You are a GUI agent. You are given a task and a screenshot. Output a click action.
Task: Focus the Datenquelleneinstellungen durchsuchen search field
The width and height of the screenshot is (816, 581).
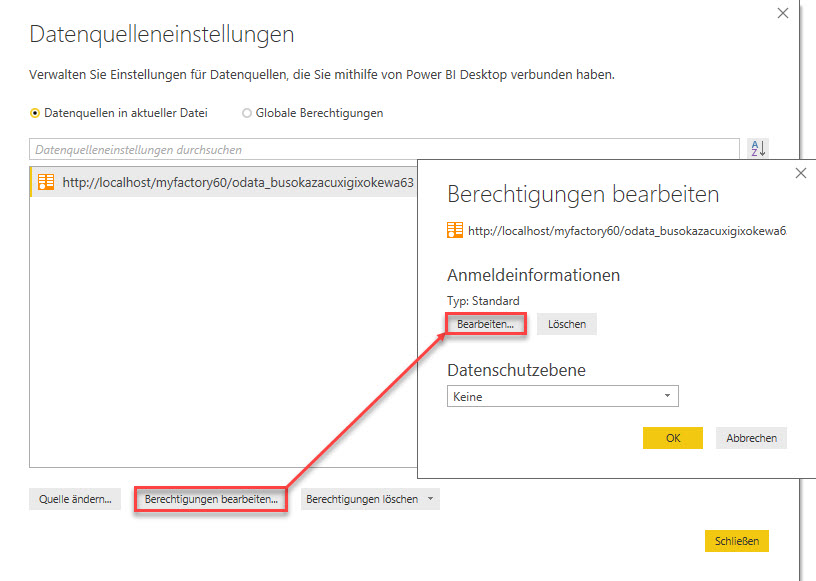384,149
